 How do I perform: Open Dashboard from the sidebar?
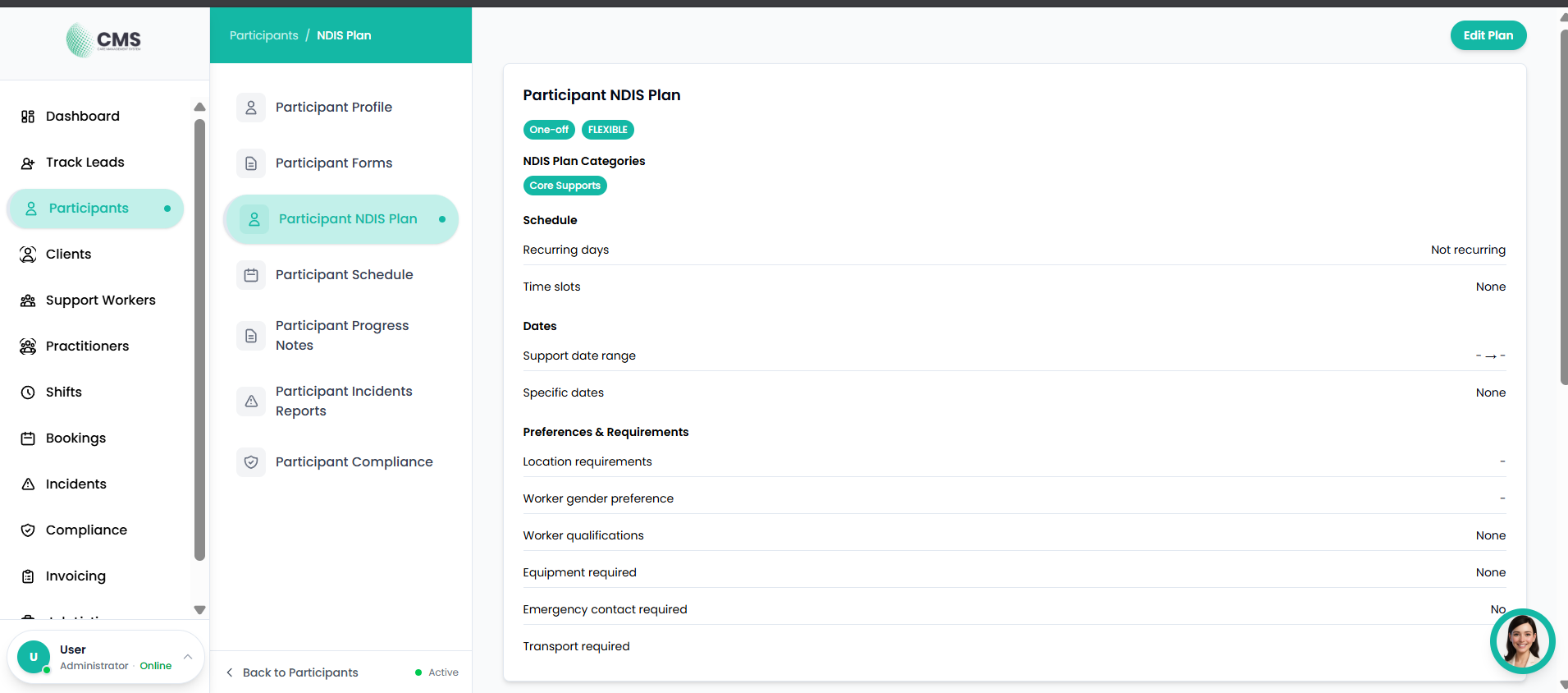95,117
